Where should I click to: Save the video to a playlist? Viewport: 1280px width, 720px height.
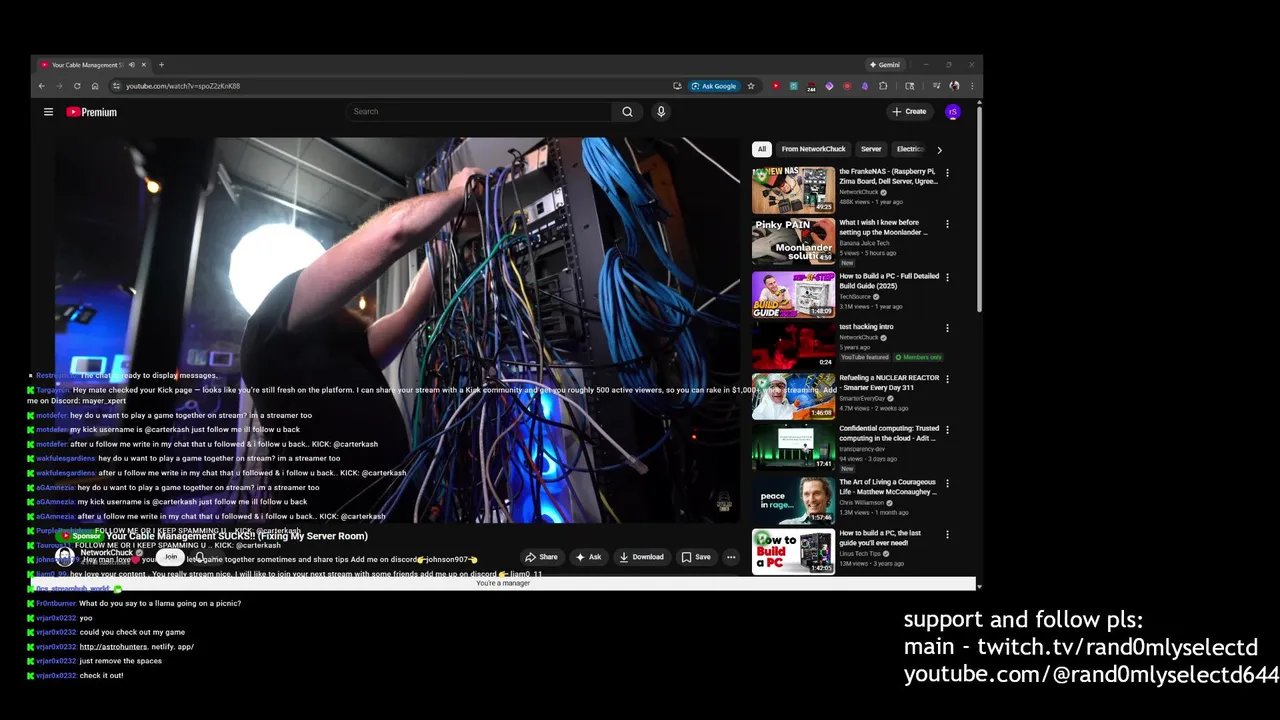click(x=696, y=557)
